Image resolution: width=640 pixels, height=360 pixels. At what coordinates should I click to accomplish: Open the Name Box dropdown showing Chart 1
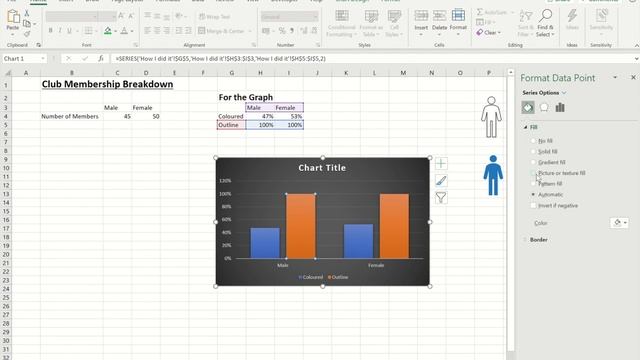tap(42, 59)
